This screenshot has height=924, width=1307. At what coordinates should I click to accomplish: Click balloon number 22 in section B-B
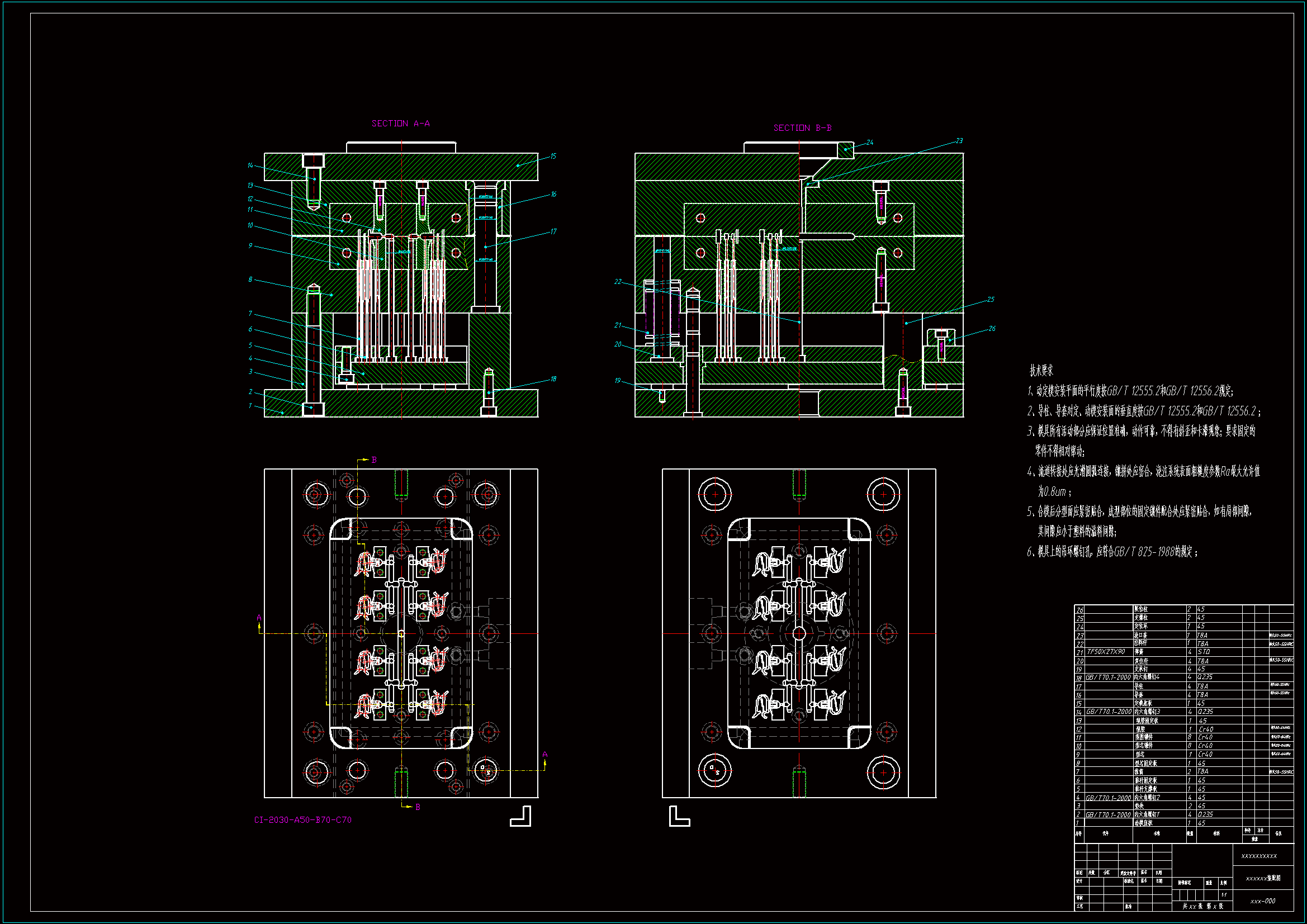[618, 282]
